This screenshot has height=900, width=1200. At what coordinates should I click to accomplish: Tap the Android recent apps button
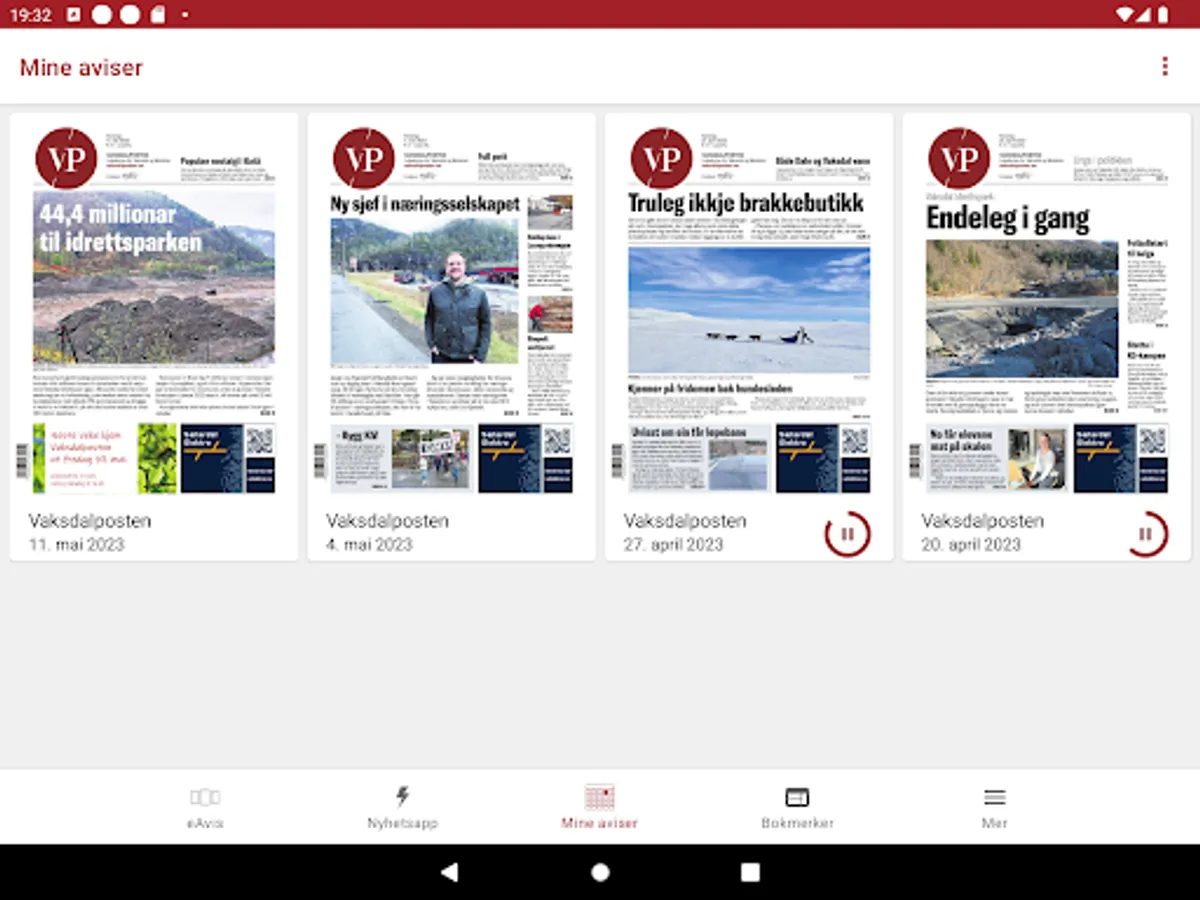click(x=750, y=872)
